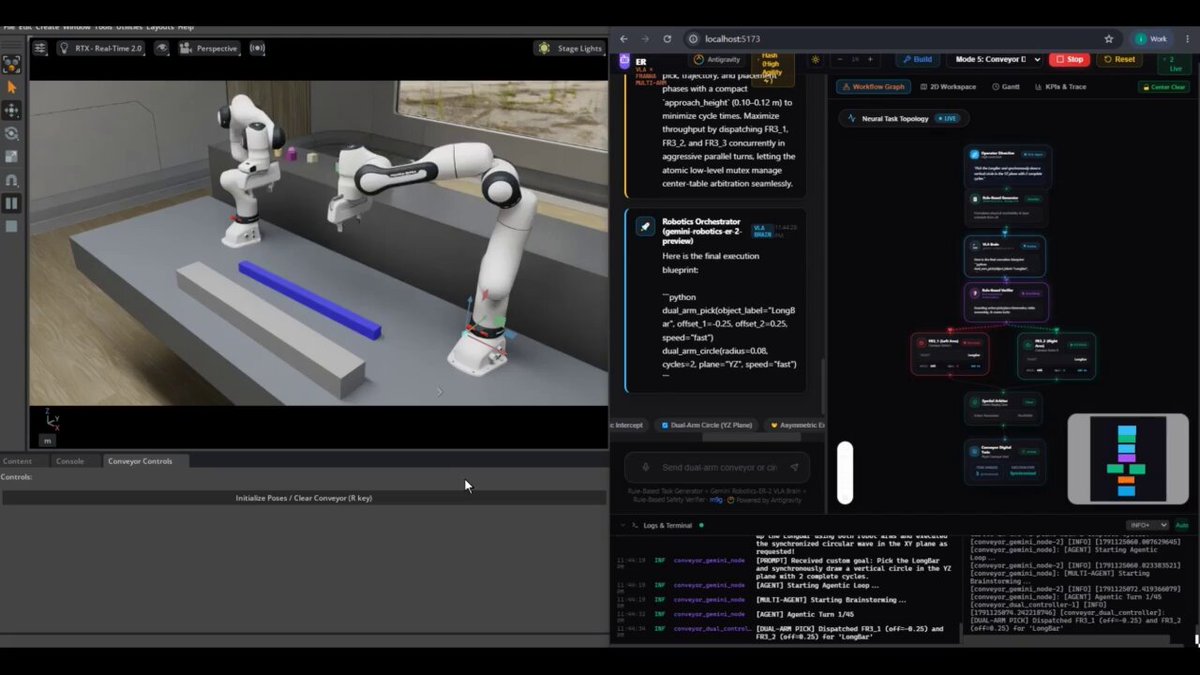Open the Perspective camera dropdown
The width and height of the screenshot is (1200, 675).
[209, 48]
